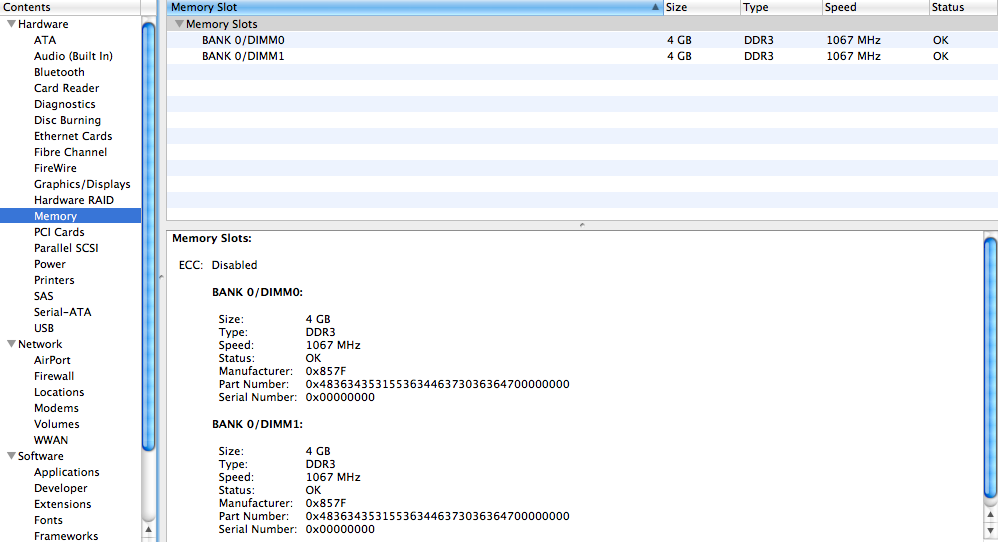Click DIMM0 Part Number value
Image resolution: width=998 pixels, height=542 pixels.
tap(437, 384)
